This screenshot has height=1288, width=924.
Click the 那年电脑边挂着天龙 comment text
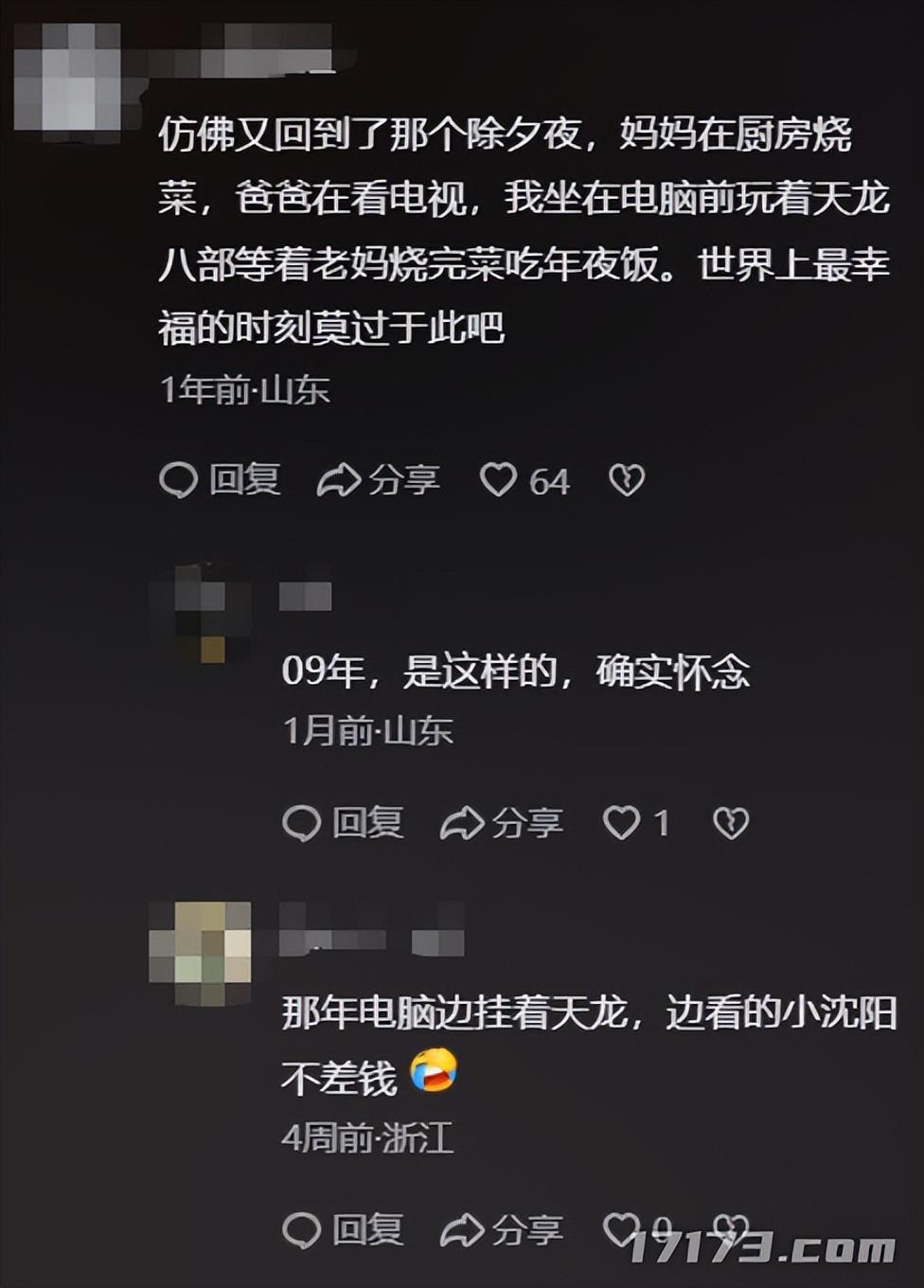click(x=589, y=1046)
